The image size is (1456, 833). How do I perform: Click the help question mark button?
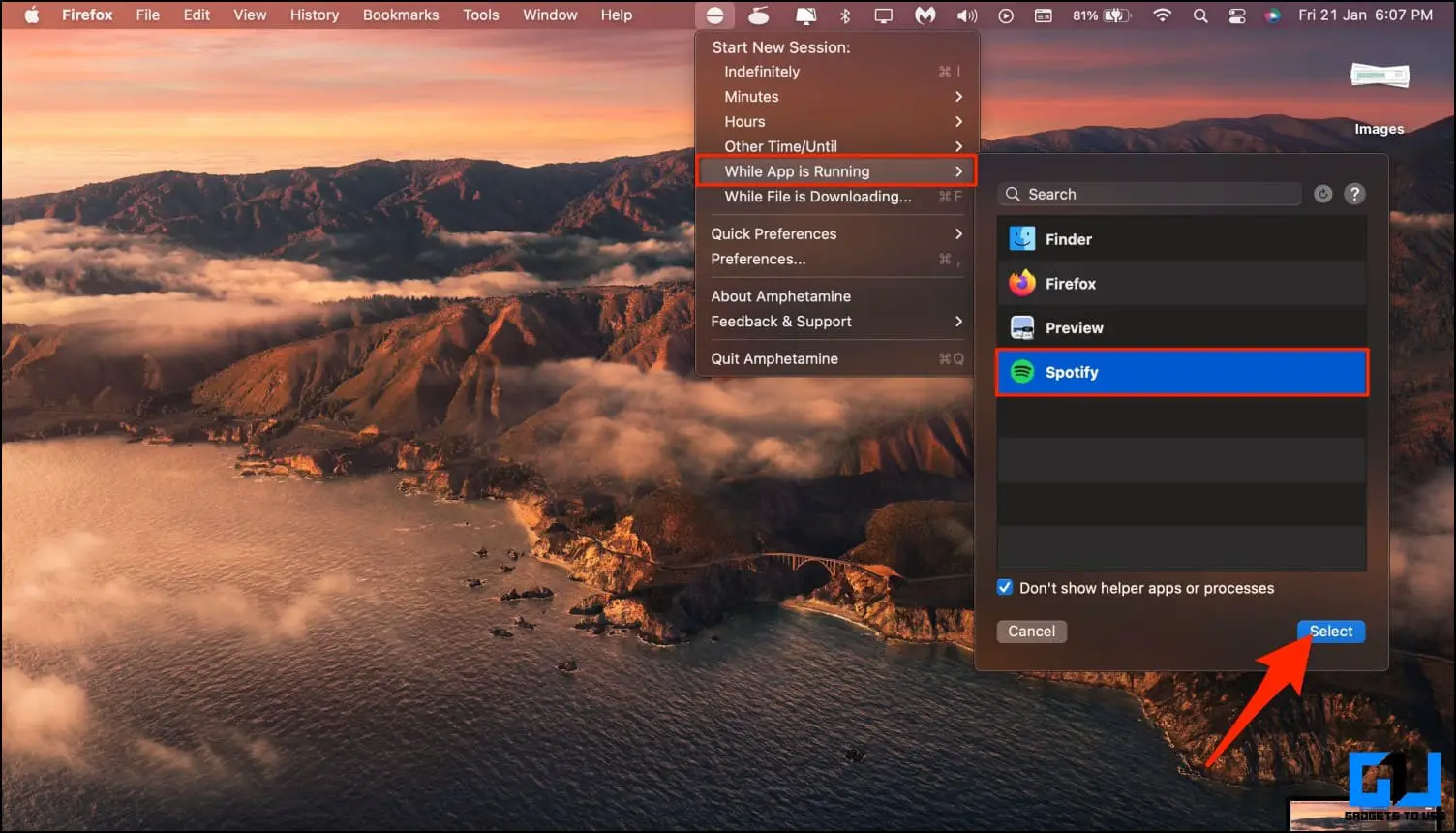pyautogui.click(x=1354, y=194)
